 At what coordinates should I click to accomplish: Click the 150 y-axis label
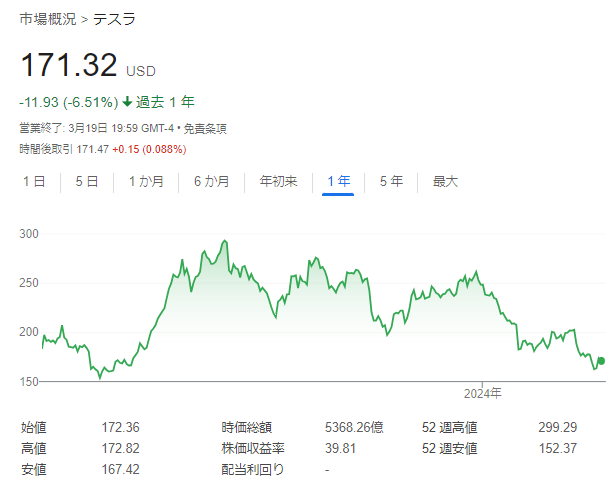(x=29, y=381)
